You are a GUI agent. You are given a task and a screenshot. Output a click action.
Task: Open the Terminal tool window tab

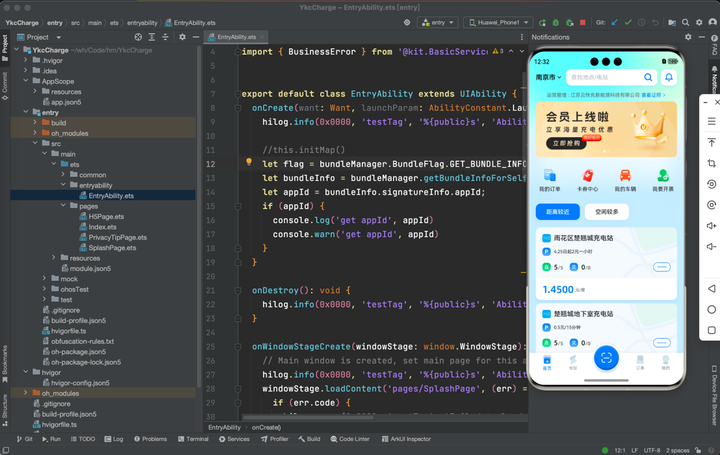click(193, 439)
